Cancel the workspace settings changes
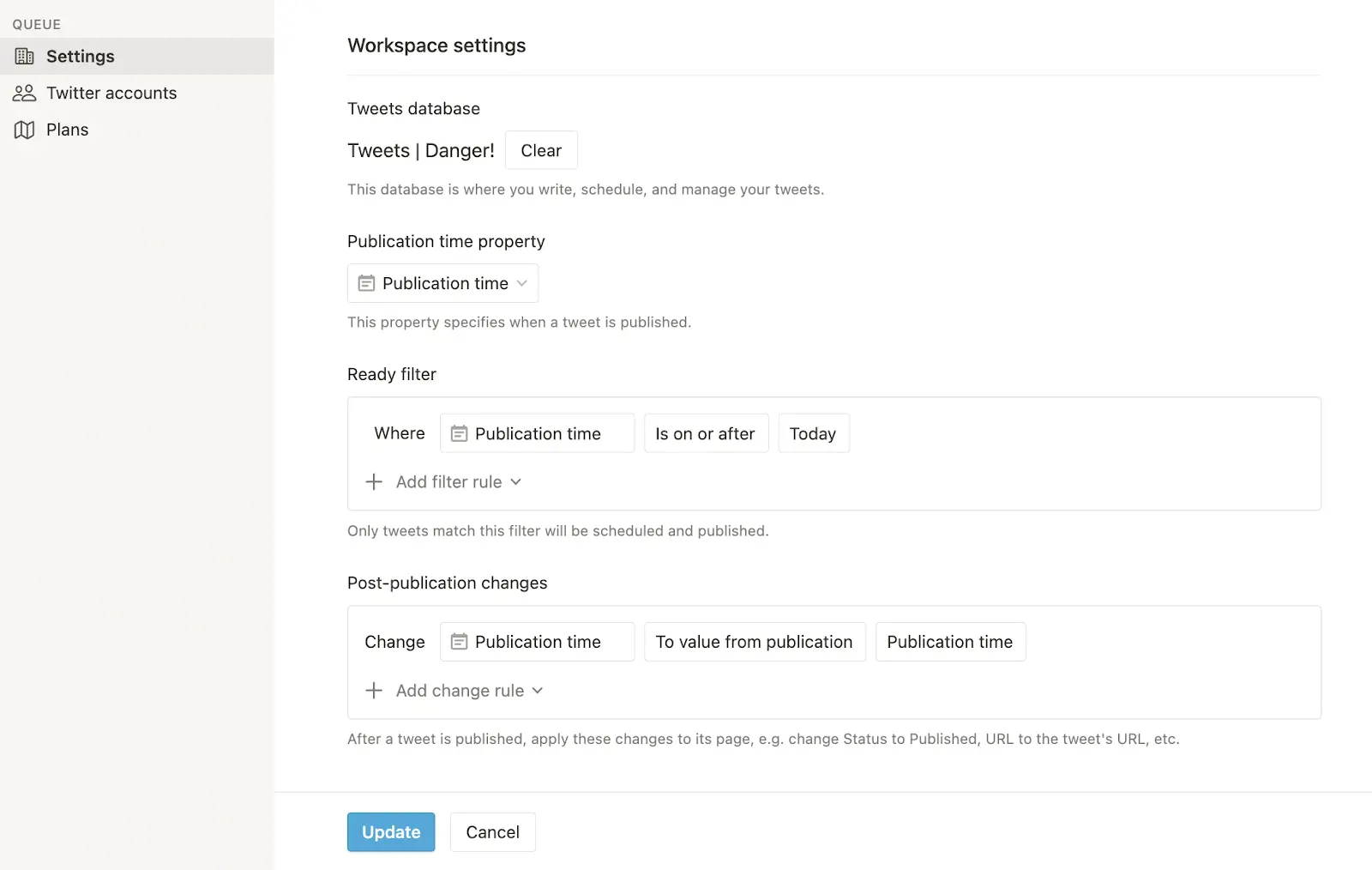 (x=492, y=831)
